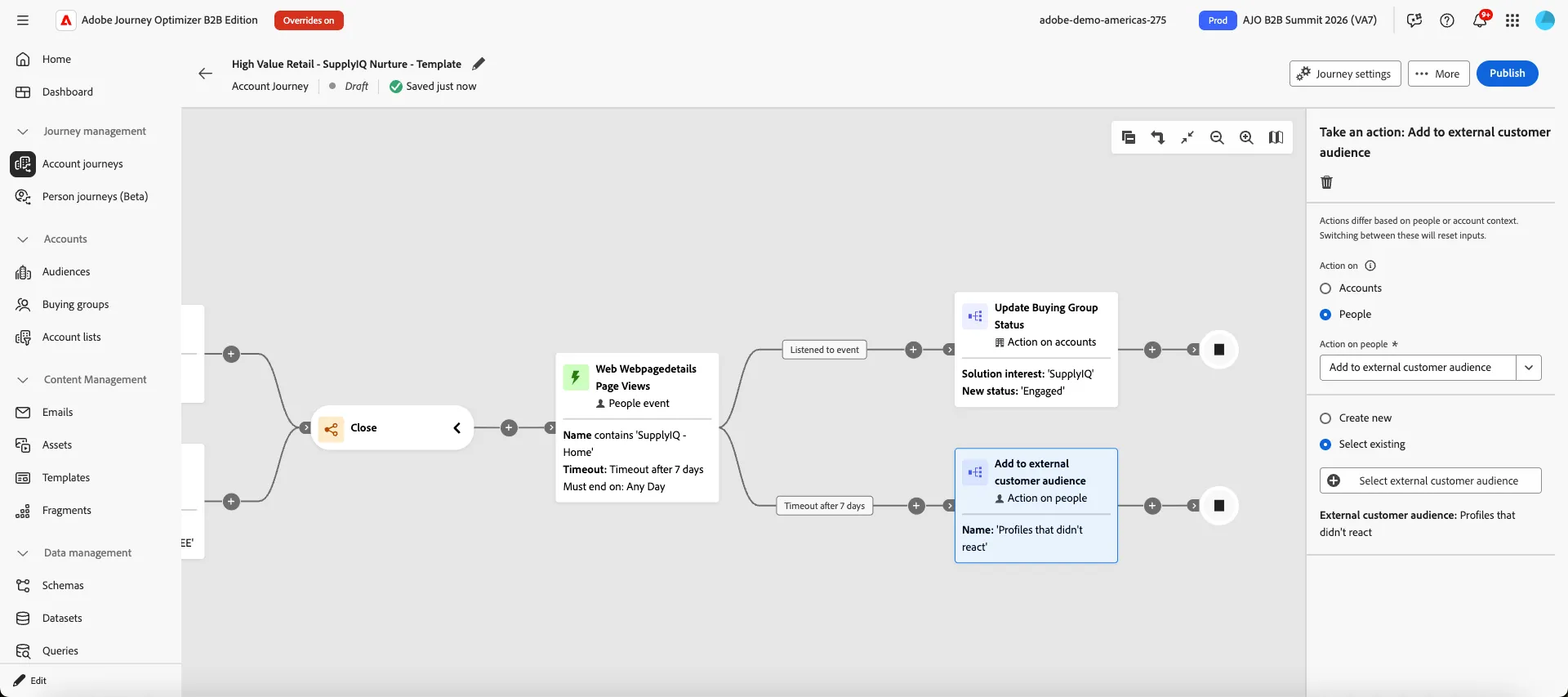Open the feedback chat icon in header
The image size is (1568, 697).
(1414, 20)
